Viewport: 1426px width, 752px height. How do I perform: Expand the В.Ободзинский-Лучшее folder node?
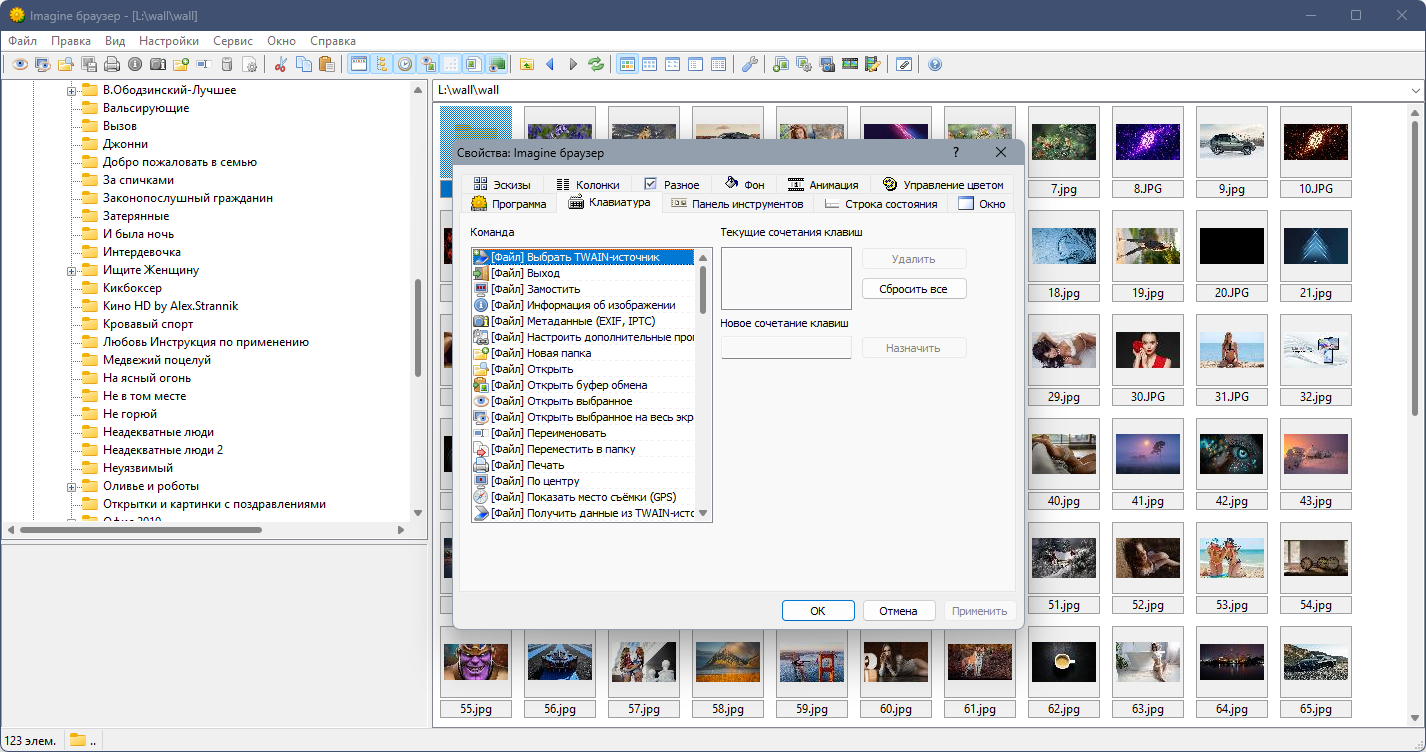coord(72,91)
